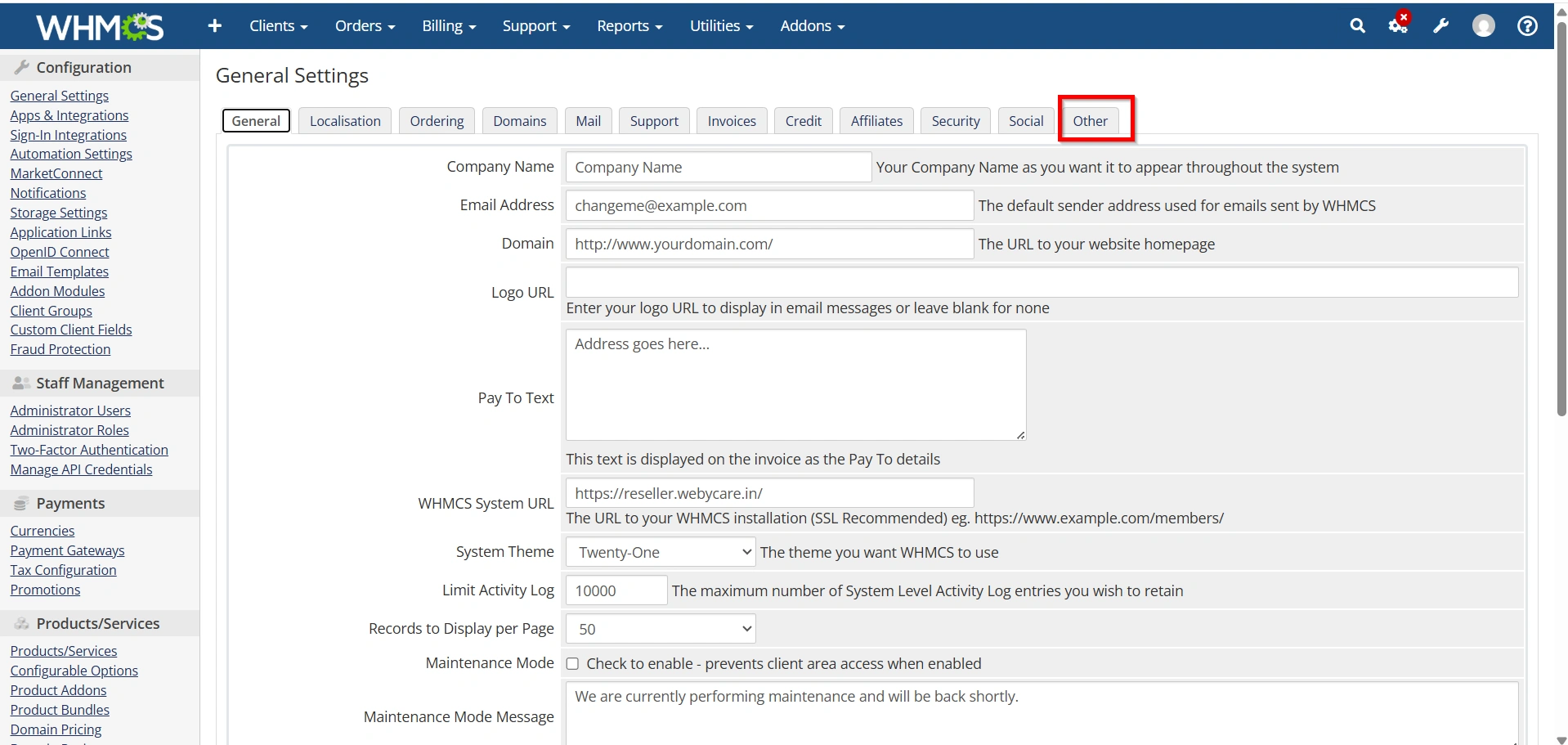The image size is (1568, 745).
Task: Open the Support settings tab
Action: (x=654, y=121)
